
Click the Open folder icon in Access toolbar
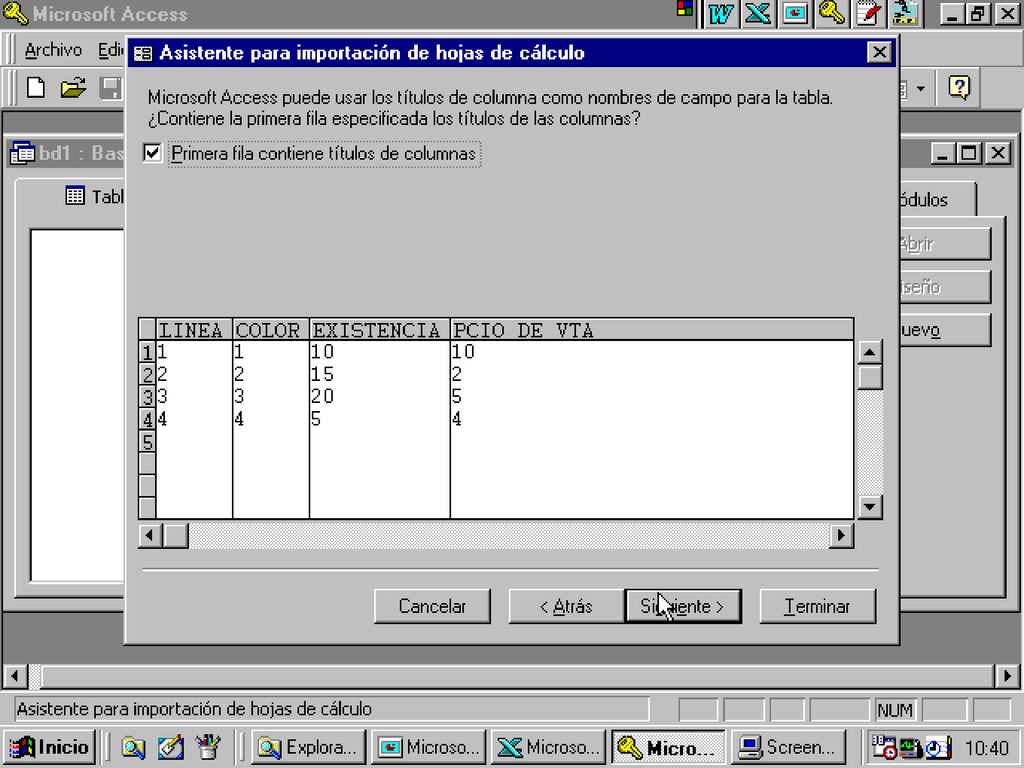(x=73, y=88)
